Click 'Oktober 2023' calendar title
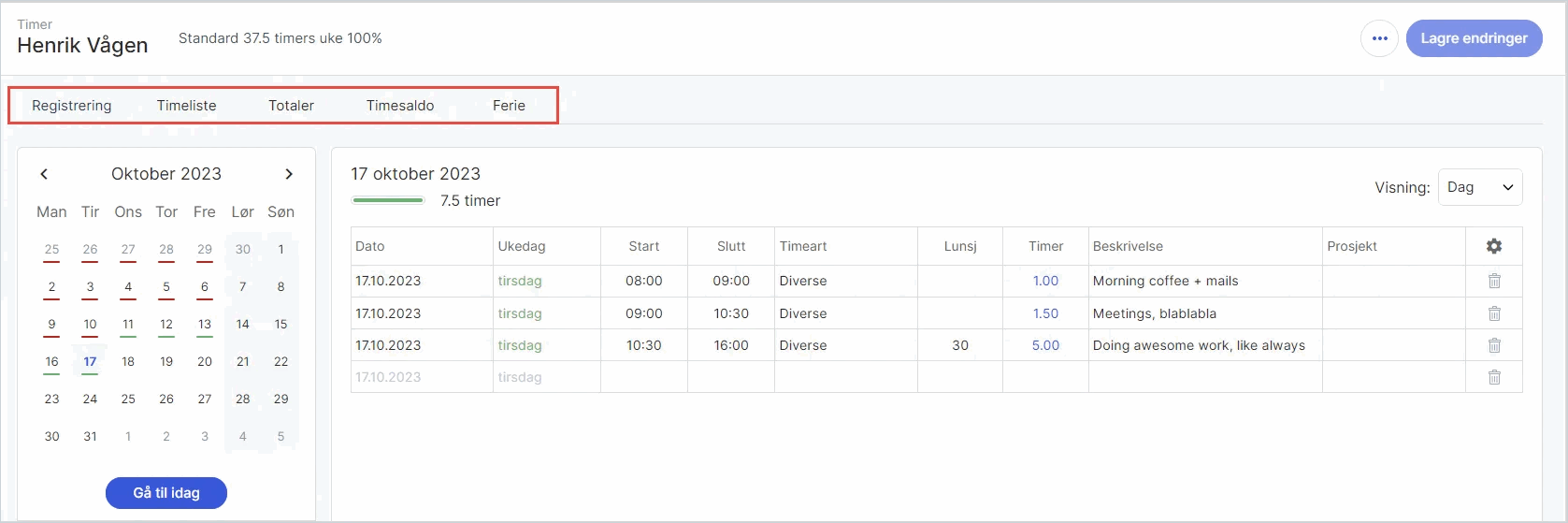Image resolution: width=1568 pixels, height=523 pixels. pyautogui.click(x=166, y=174)
